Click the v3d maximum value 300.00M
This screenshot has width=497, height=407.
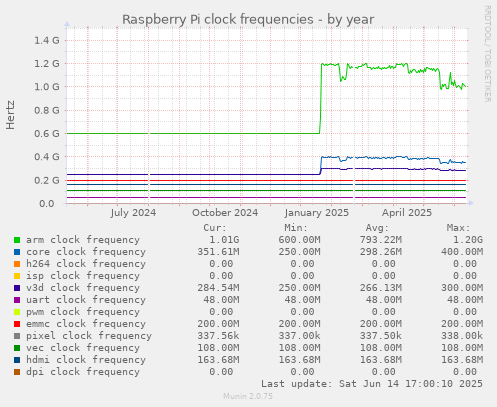coord(462,288)
